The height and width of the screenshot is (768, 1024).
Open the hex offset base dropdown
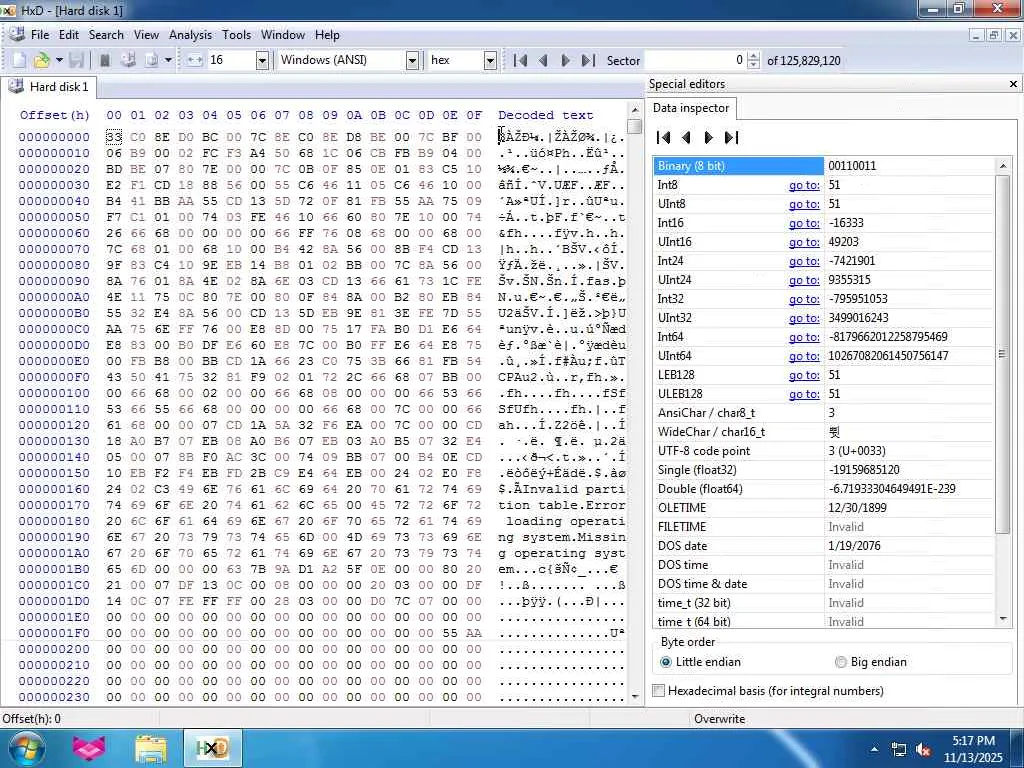(x=490, y=61)
